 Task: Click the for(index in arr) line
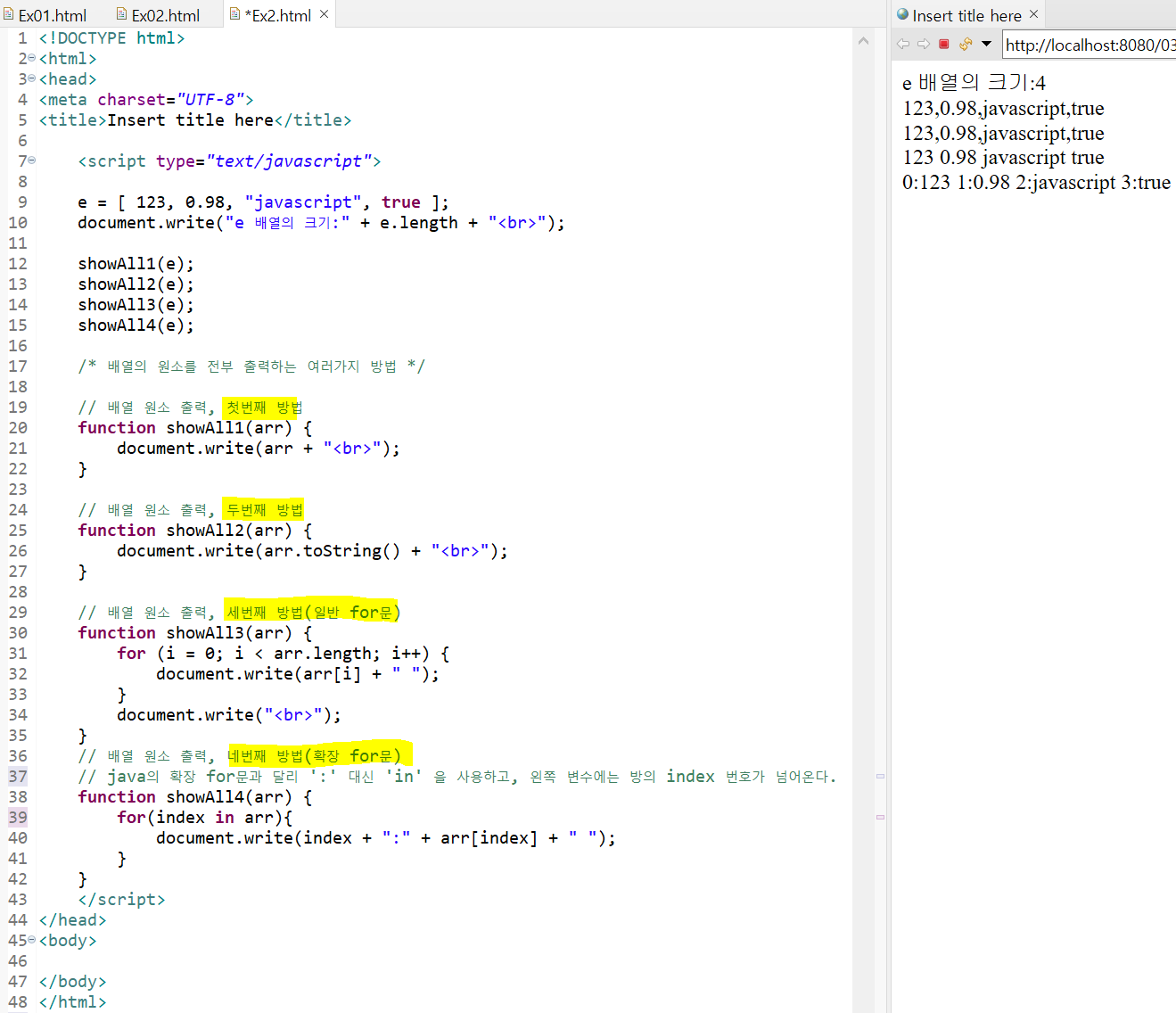click(204, 818)
